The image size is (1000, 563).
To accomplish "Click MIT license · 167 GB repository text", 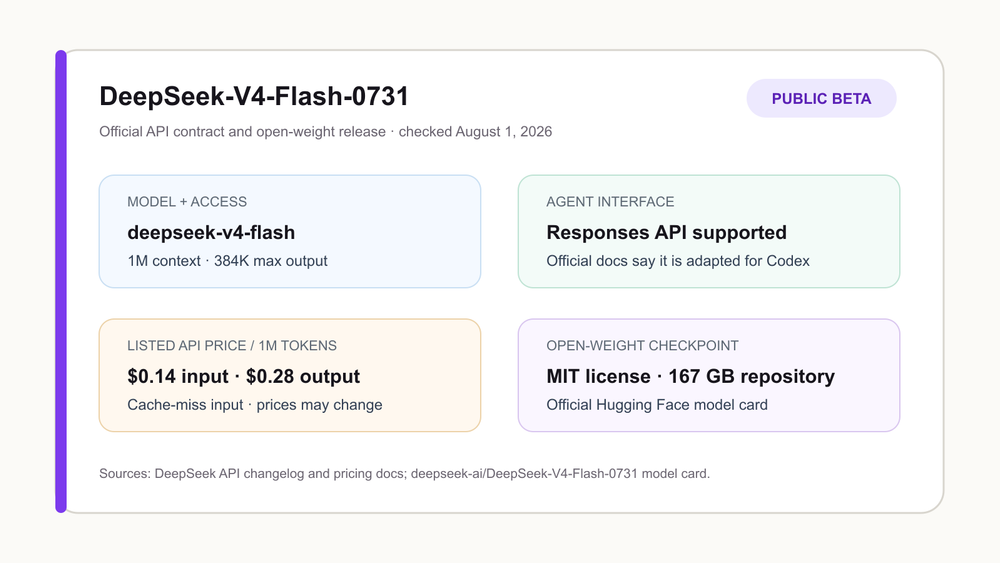I will pyautogui.click(x=691, y=376).
